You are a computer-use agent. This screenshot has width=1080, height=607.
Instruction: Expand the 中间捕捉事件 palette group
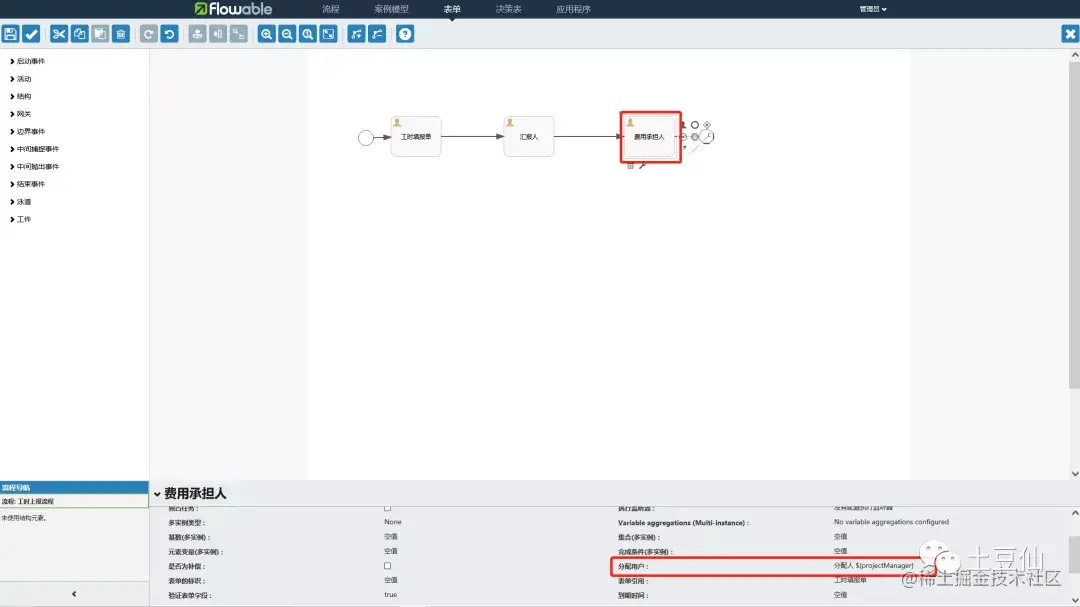tap(34, 149)
